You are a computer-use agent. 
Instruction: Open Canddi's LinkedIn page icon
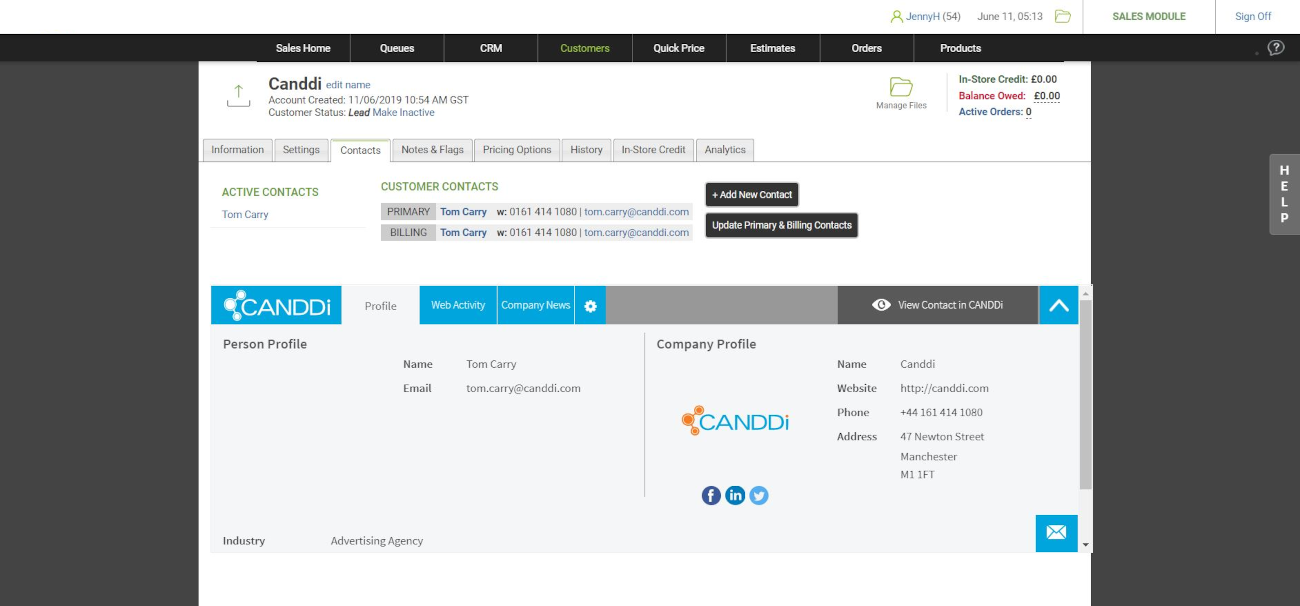pos(735,495)
